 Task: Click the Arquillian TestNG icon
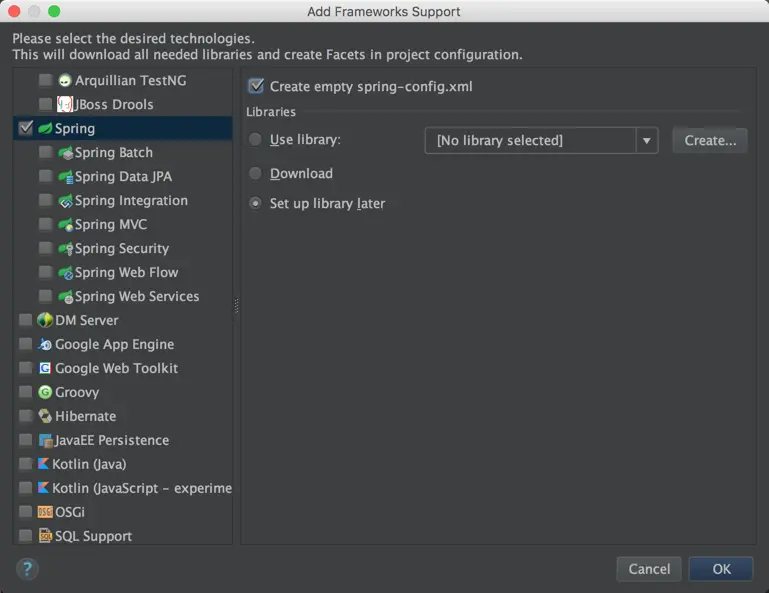(64, 80)
